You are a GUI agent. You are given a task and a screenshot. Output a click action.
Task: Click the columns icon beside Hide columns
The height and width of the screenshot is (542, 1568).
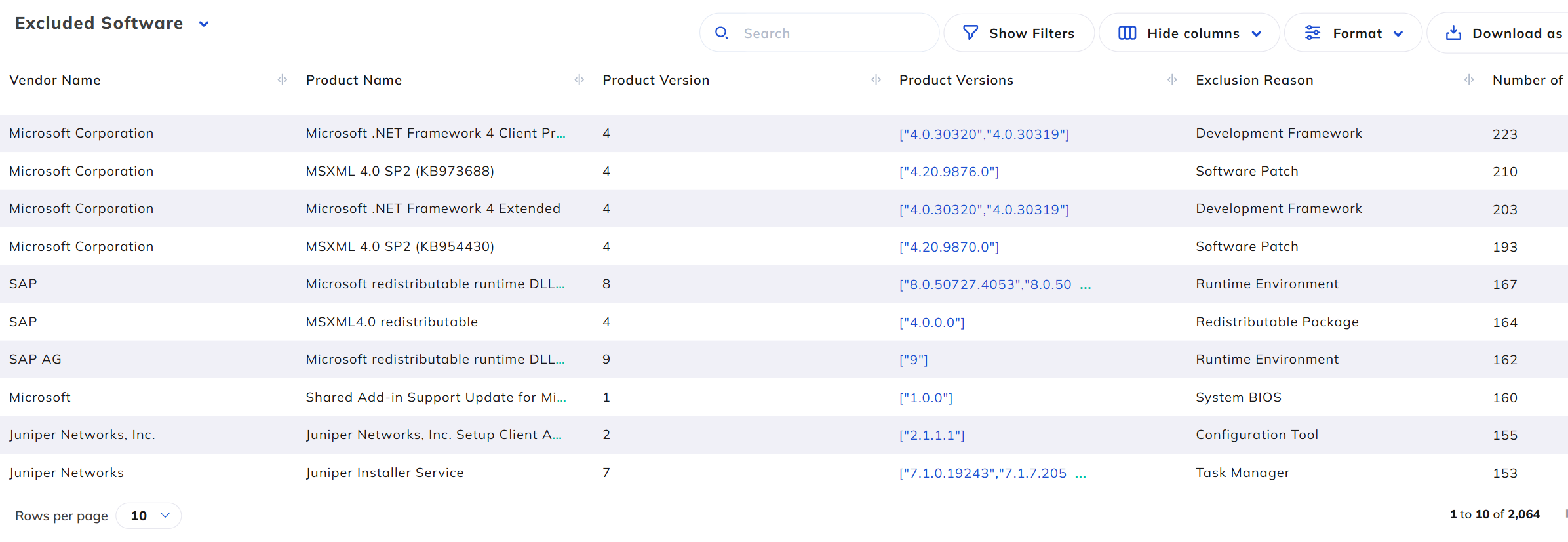(x=1127, y=33)
